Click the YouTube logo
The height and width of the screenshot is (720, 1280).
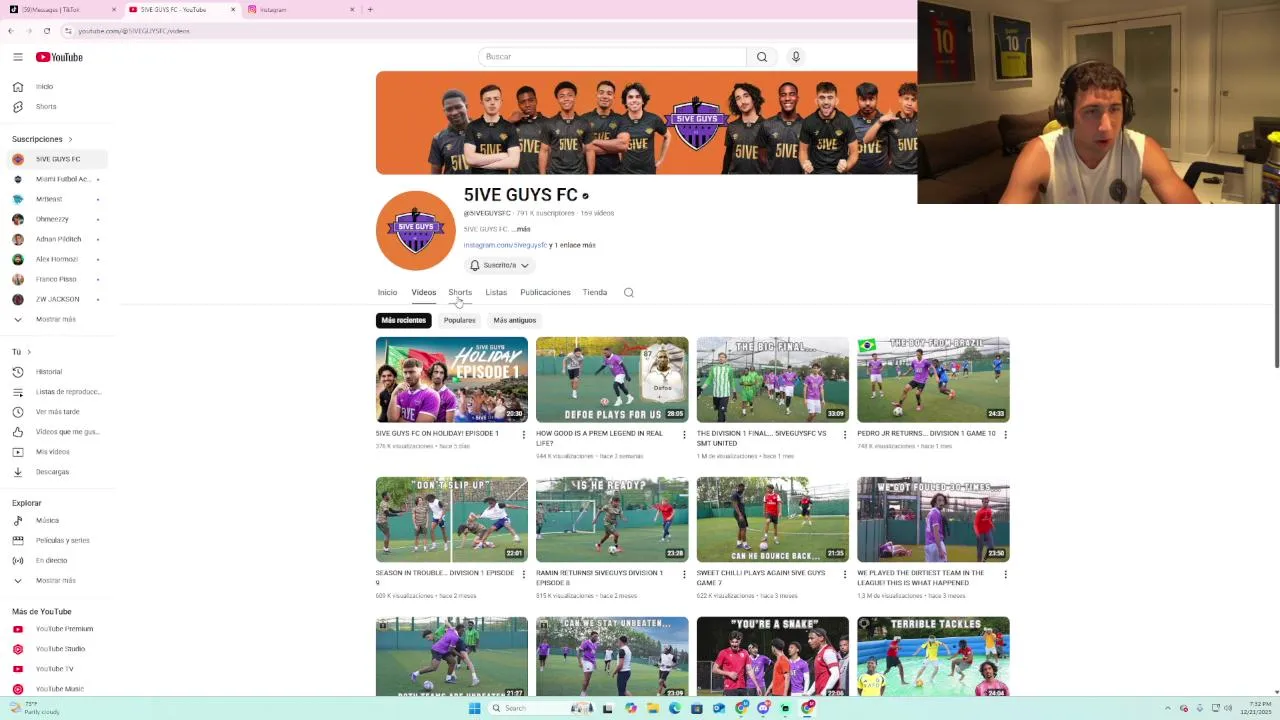point(59,57)
